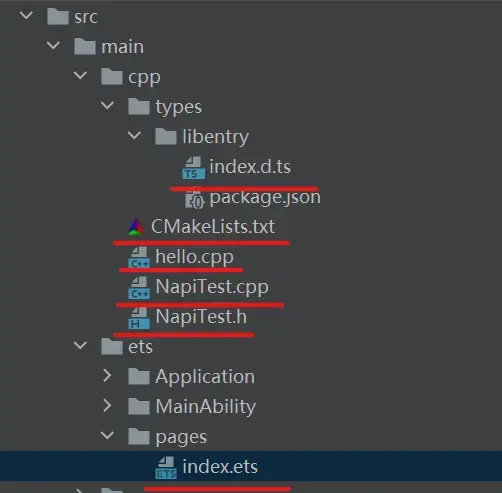Viewport: 502px width, 493px height.
Task: Click the types folder icon
Action: tap(139, 107)
